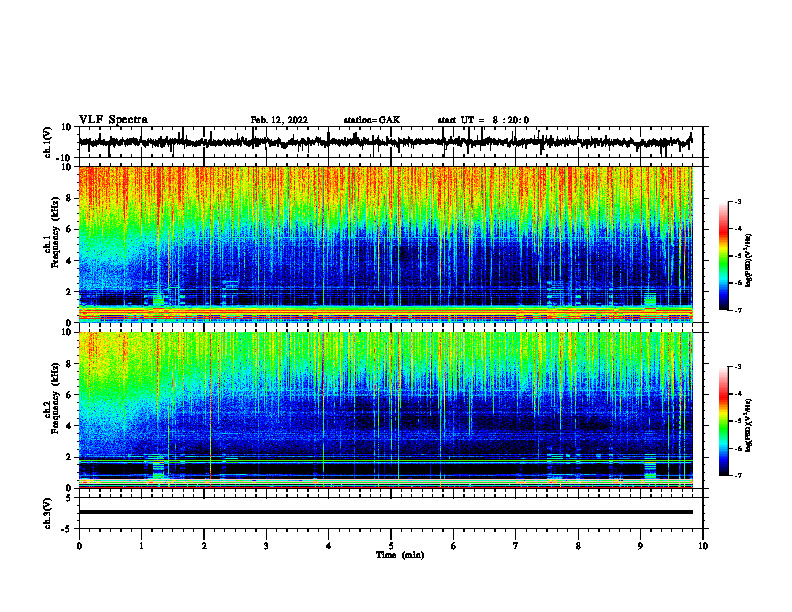The width and height of the screenshot is (792, 612).
Task: Click "-7" on the ch.2 color scale
Action: [737, 475]
